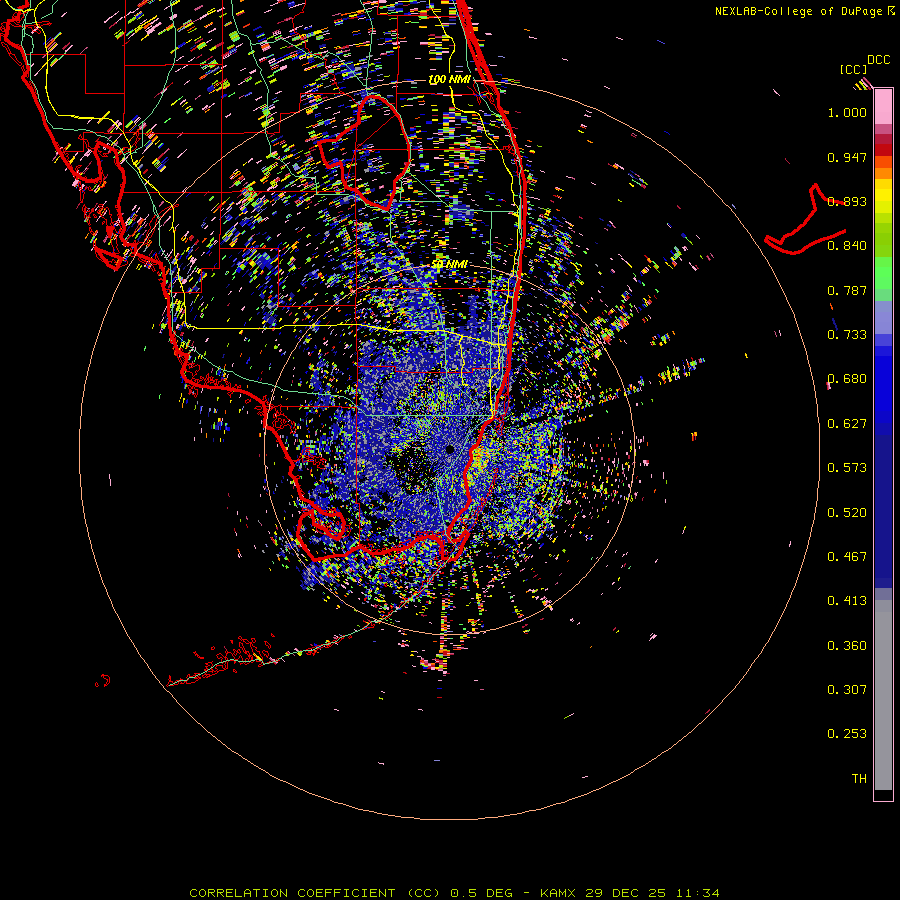The width and height of the screenshot is (900, 900).
Task: Click the 0.680 scale label
Action: (847, 379)
